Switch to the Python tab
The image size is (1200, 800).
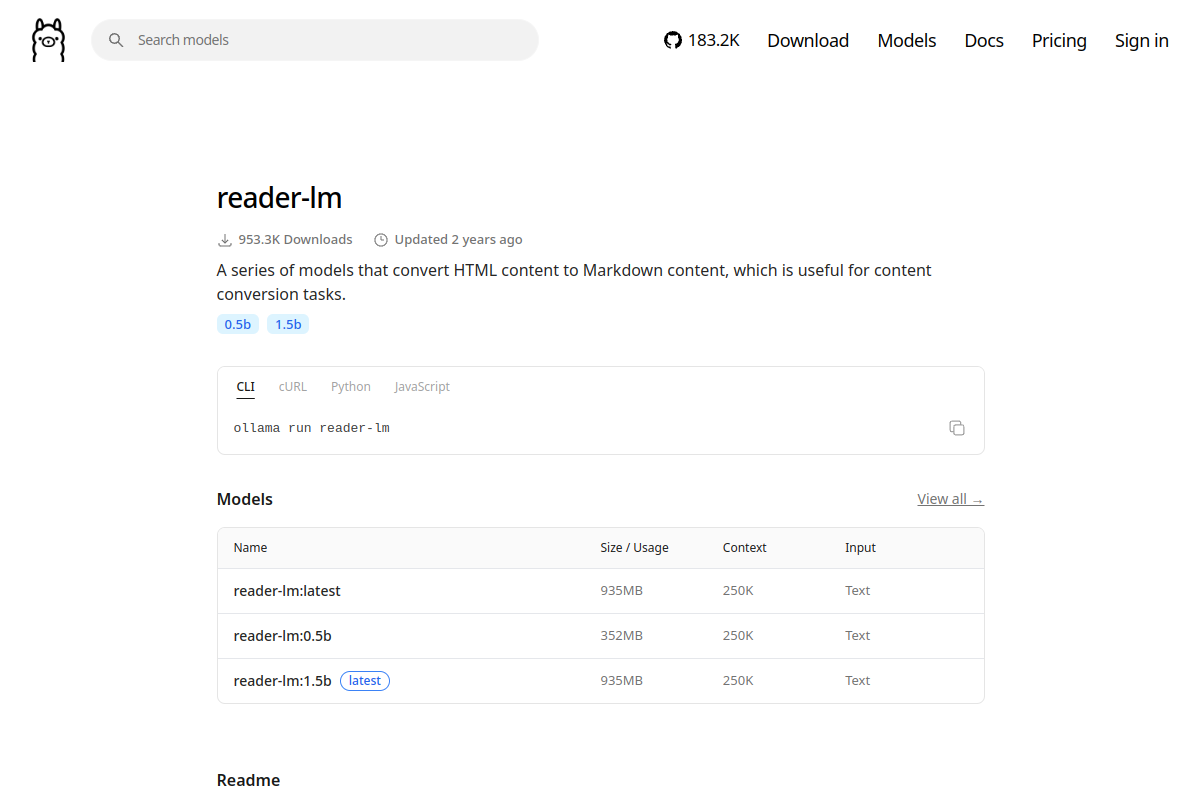(x=351, y=387)
